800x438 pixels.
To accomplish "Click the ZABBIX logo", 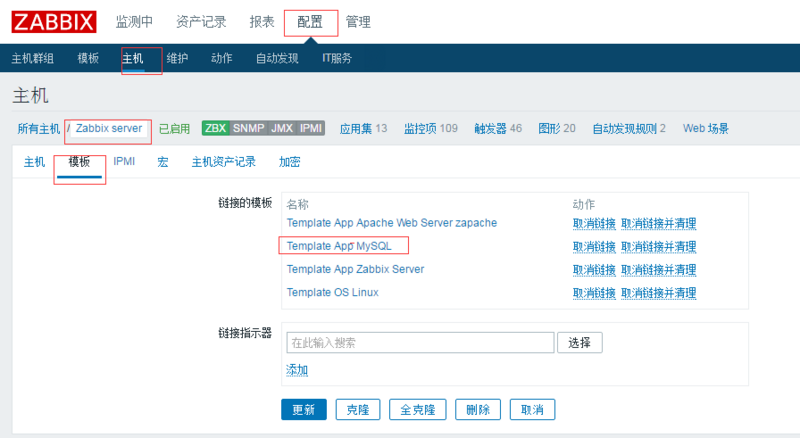I will coord(54,22).
